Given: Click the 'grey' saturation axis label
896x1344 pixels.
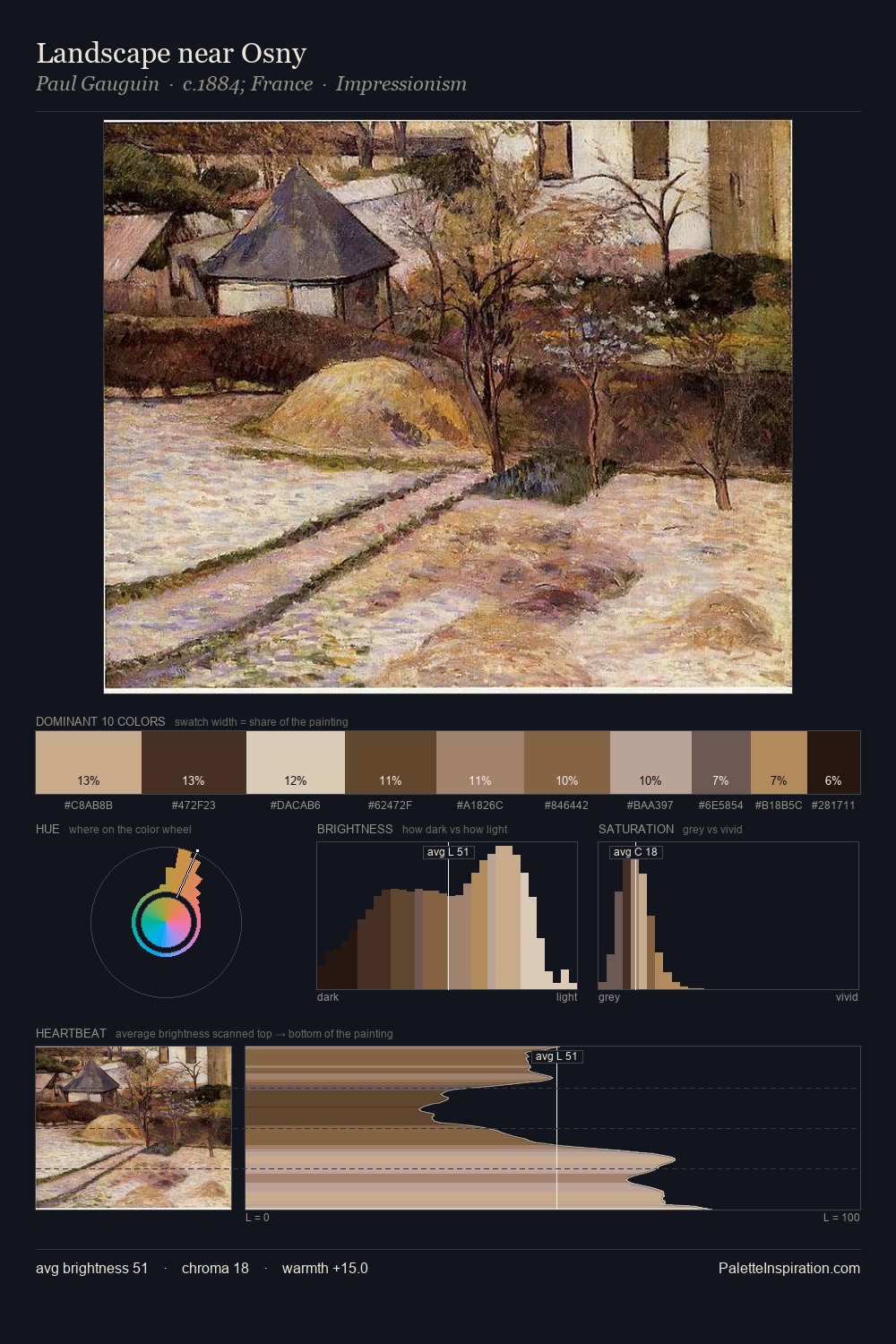Looking at the screenshot, I should [x=609, y=997].
